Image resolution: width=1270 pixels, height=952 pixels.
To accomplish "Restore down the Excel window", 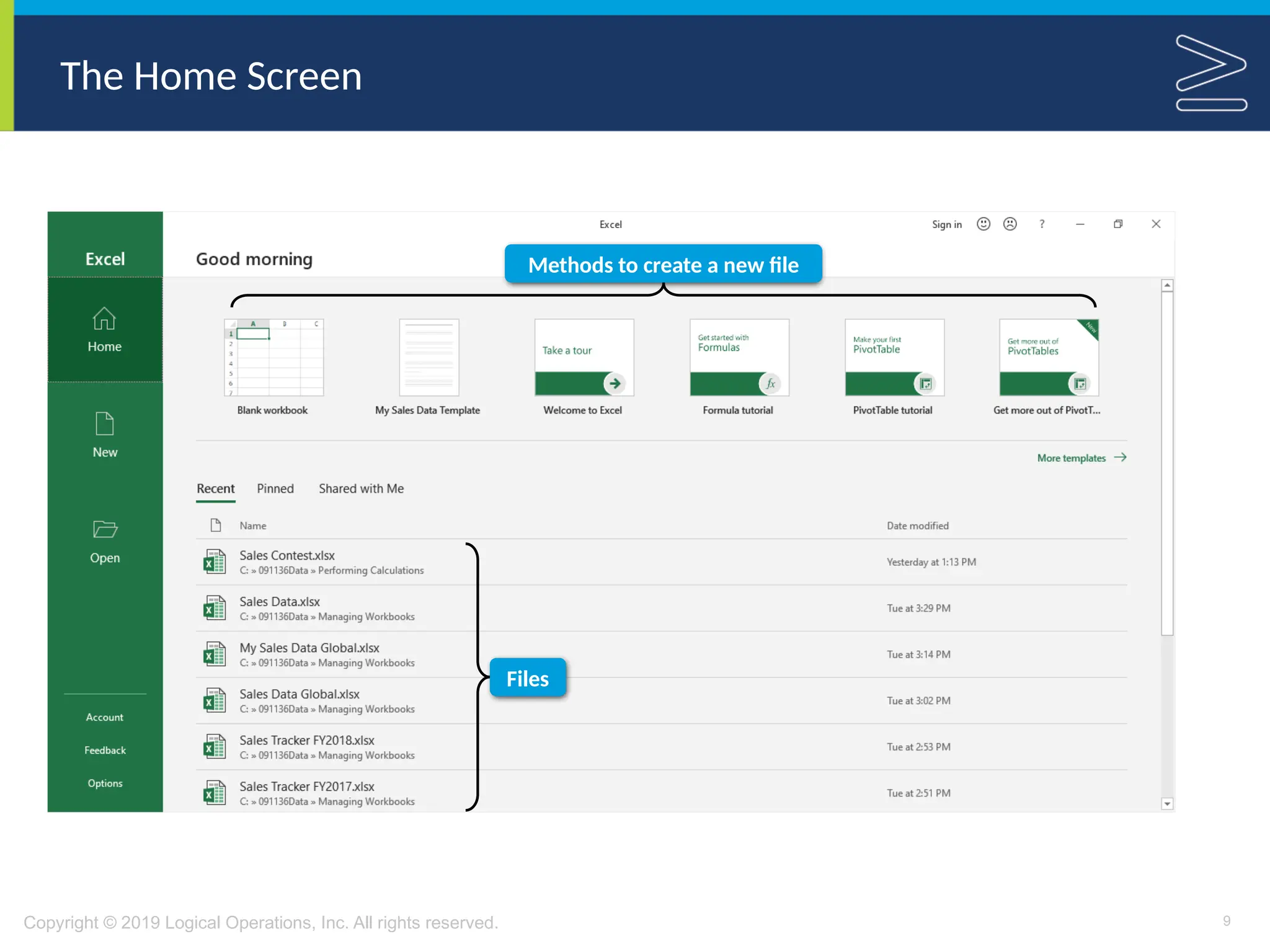I will (1118, 224).
